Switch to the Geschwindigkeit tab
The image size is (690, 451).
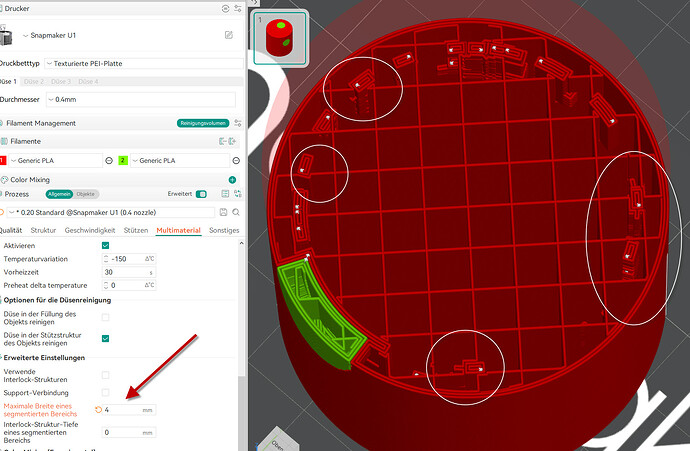[90, 230]
